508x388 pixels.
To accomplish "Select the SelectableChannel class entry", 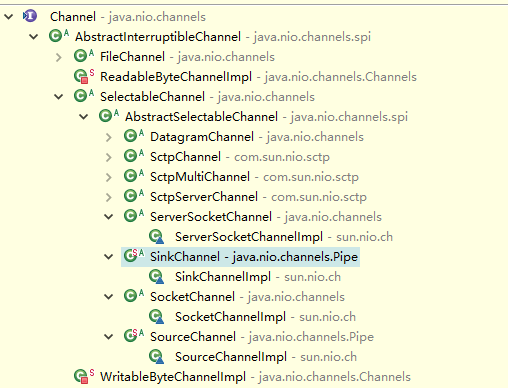I will click(152, 97).
